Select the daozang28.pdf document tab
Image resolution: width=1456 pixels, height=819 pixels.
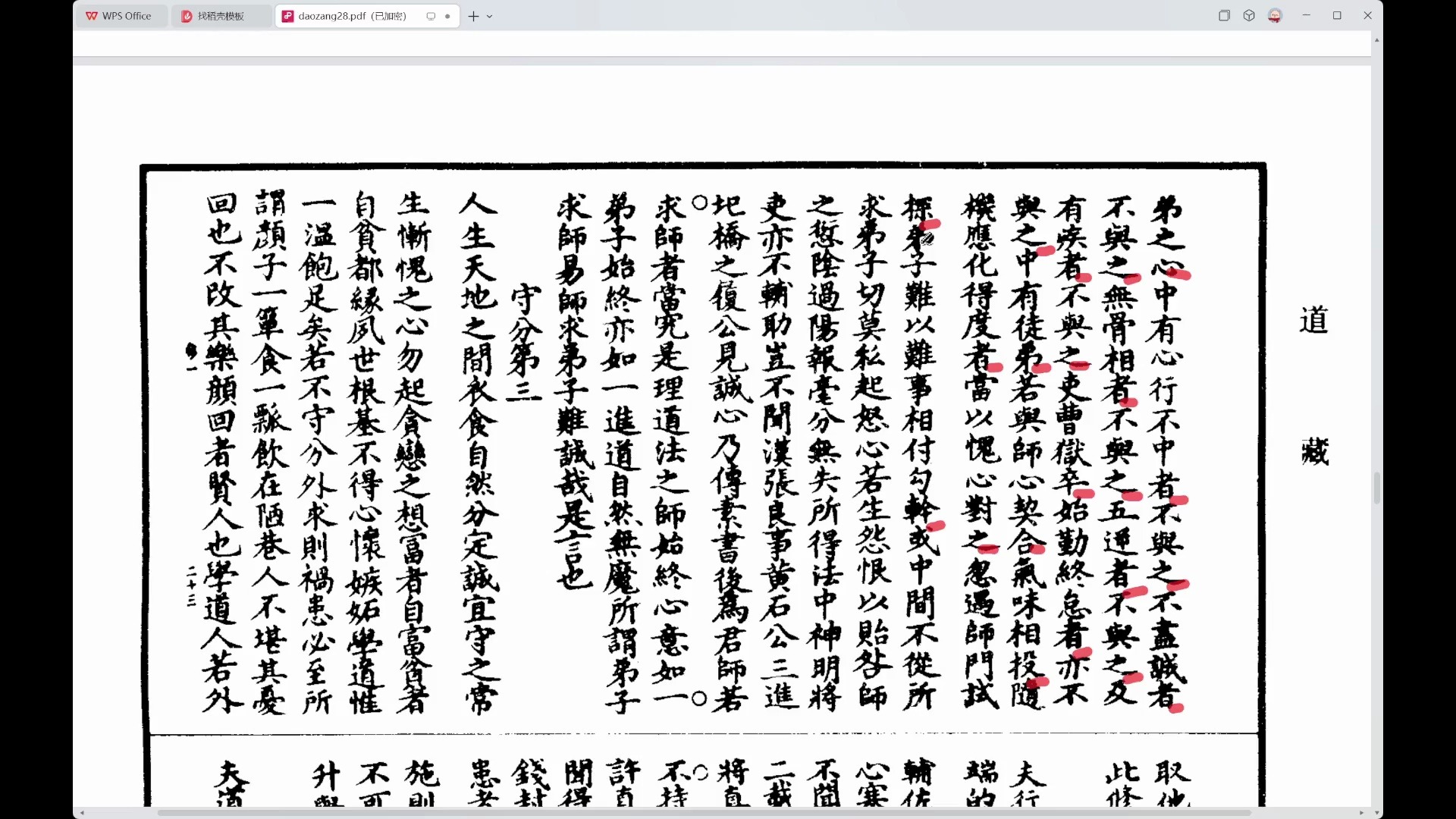pos(368,16)
